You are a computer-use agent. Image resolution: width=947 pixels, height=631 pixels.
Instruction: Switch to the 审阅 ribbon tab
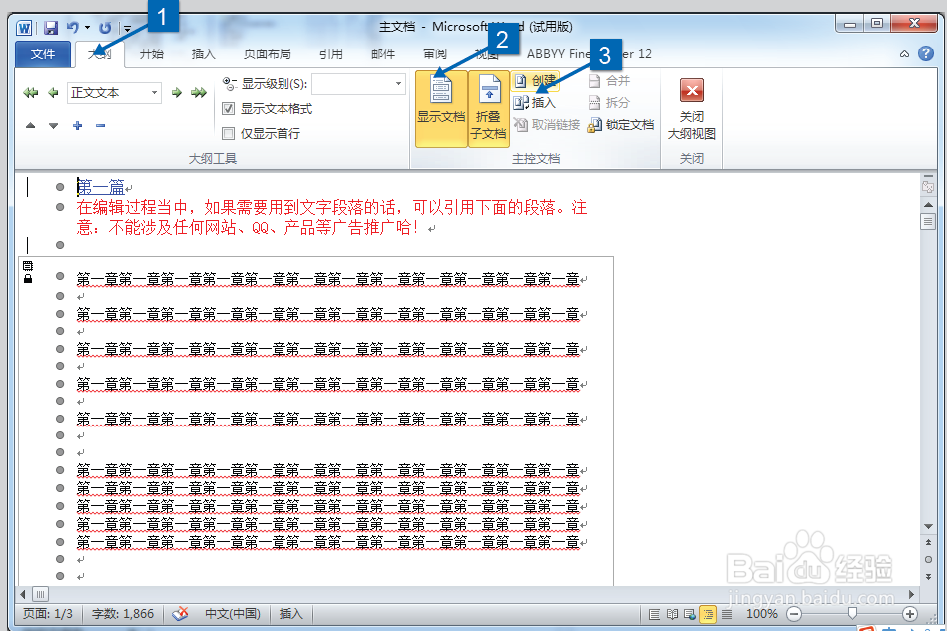click(x=435, y=54)
